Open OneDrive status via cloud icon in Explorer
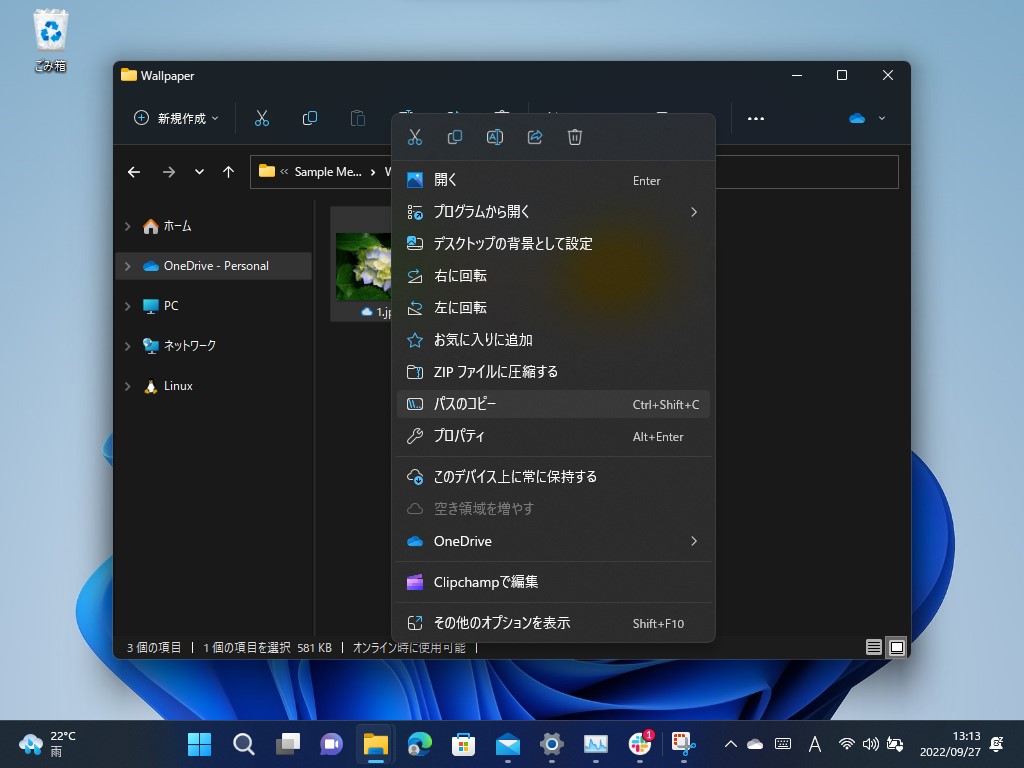1024x768 pixels. point(858,118)
